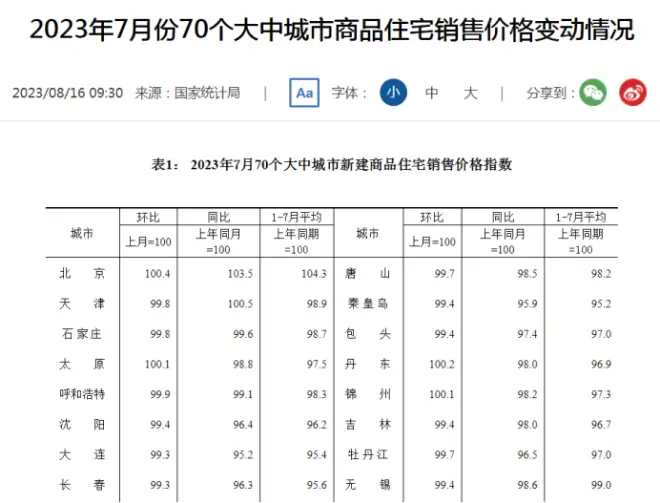Switch font size to medium 中

click(x=432, y=93)
